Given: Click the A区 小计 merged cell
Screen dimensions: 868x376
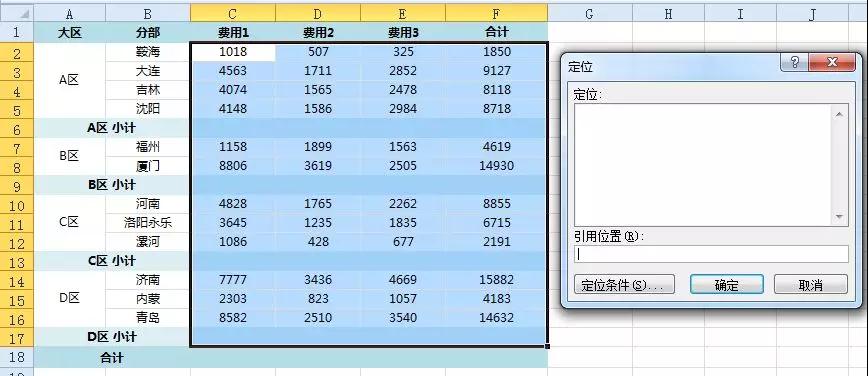Looking at the screenshot, I should click(112, 128).
